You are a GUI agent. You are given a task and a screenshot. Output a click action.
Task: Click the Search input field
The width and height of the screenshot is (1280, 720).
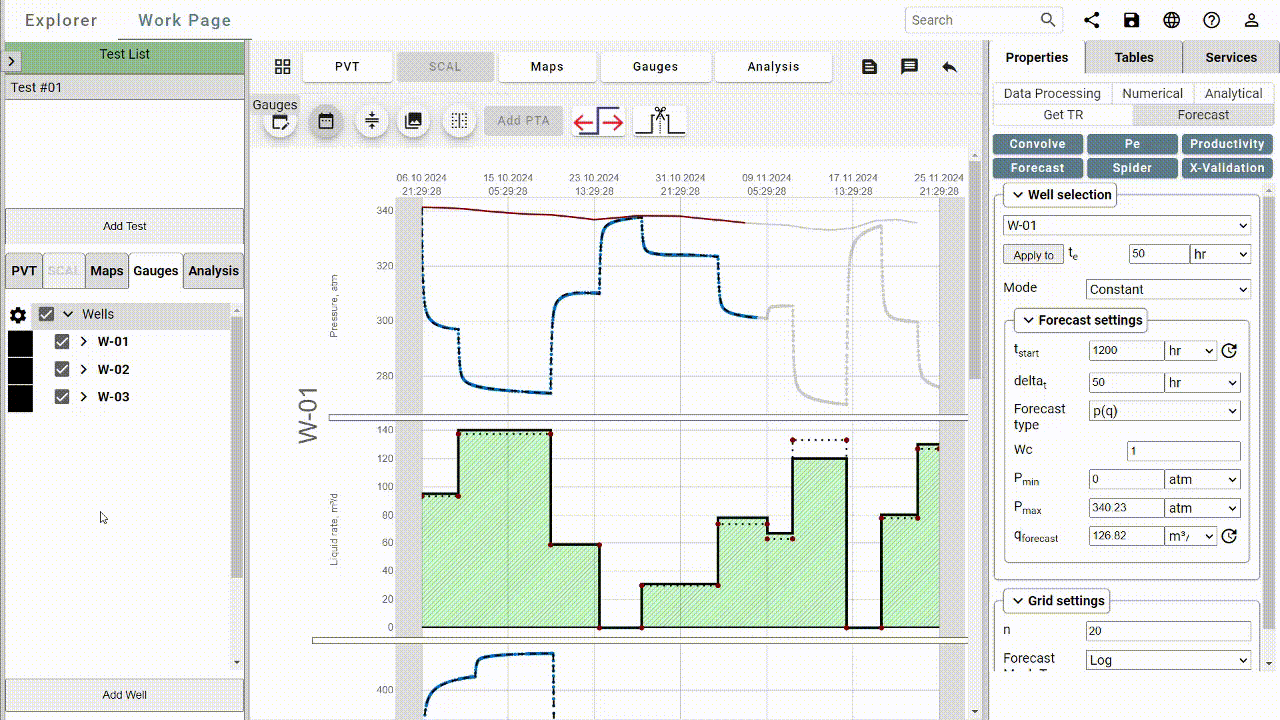pyautogui.click(x=972, y=20)
